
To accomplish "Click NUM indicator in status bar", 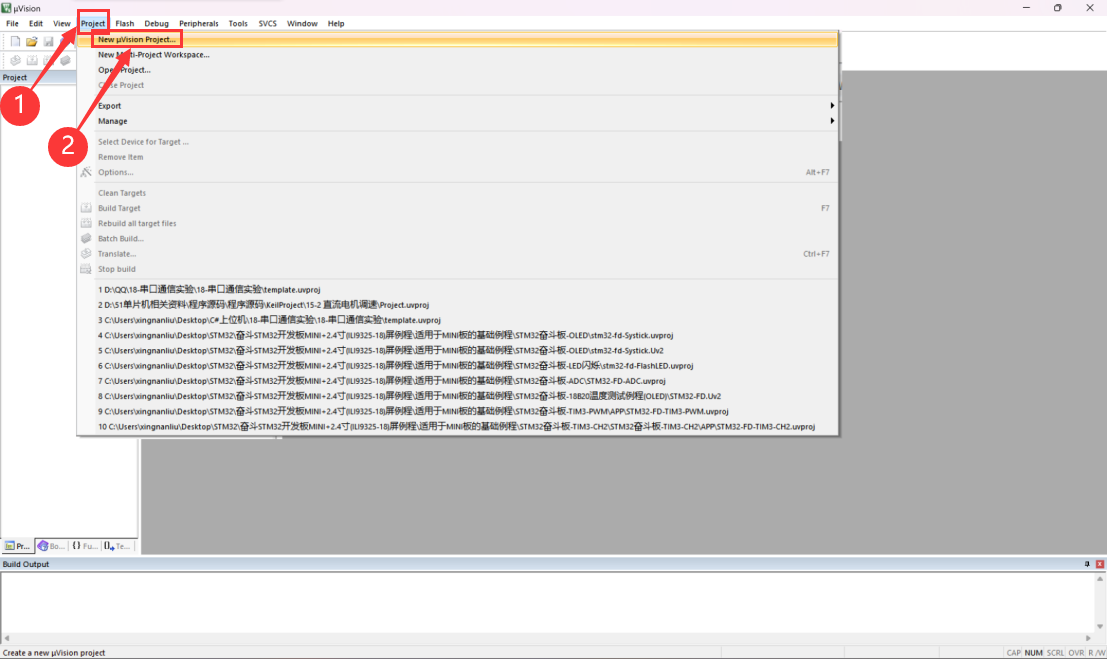I will (x=1033, y=653).
